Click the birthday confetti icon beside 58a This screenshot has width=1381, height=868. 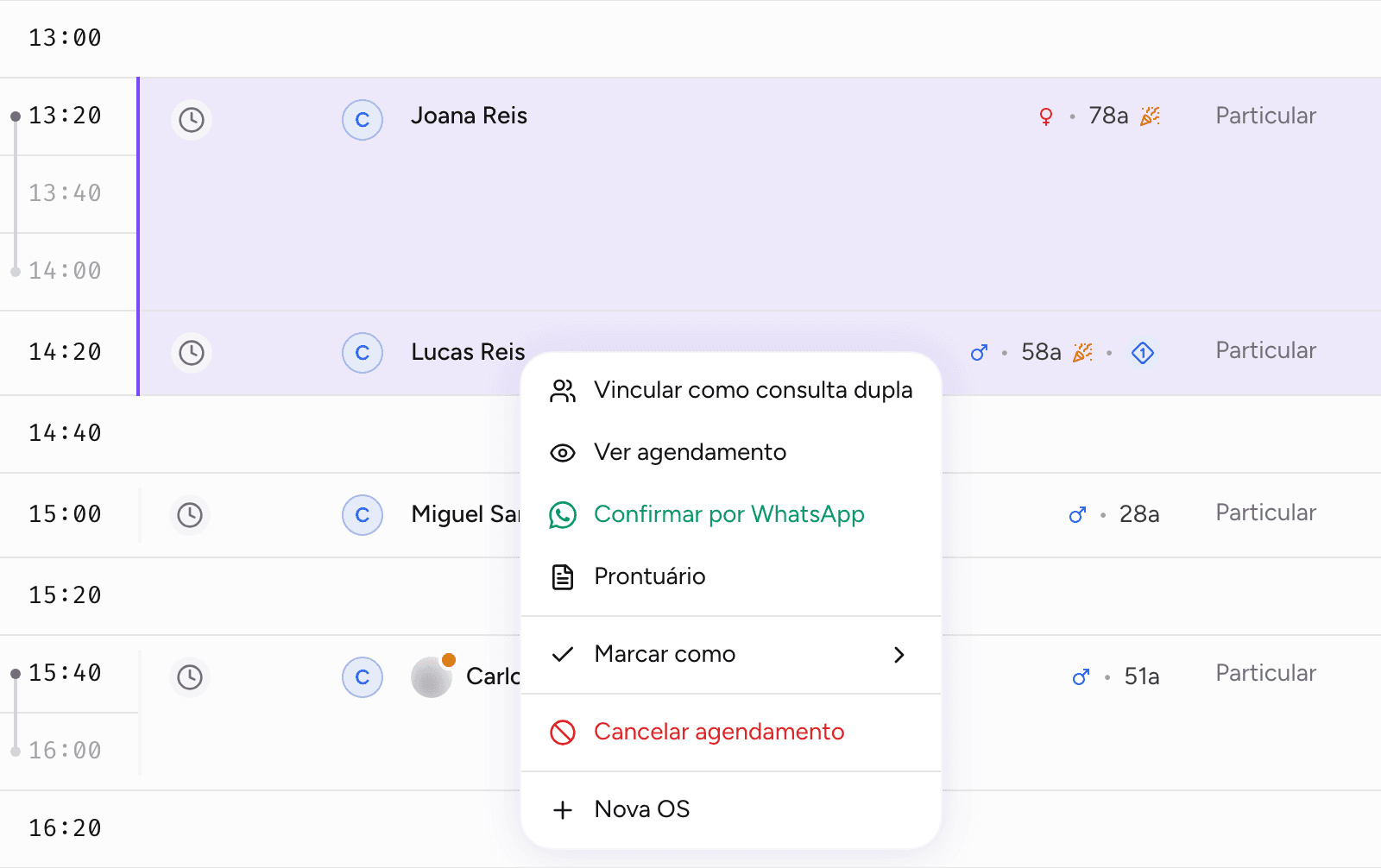tap(1082, 352)
